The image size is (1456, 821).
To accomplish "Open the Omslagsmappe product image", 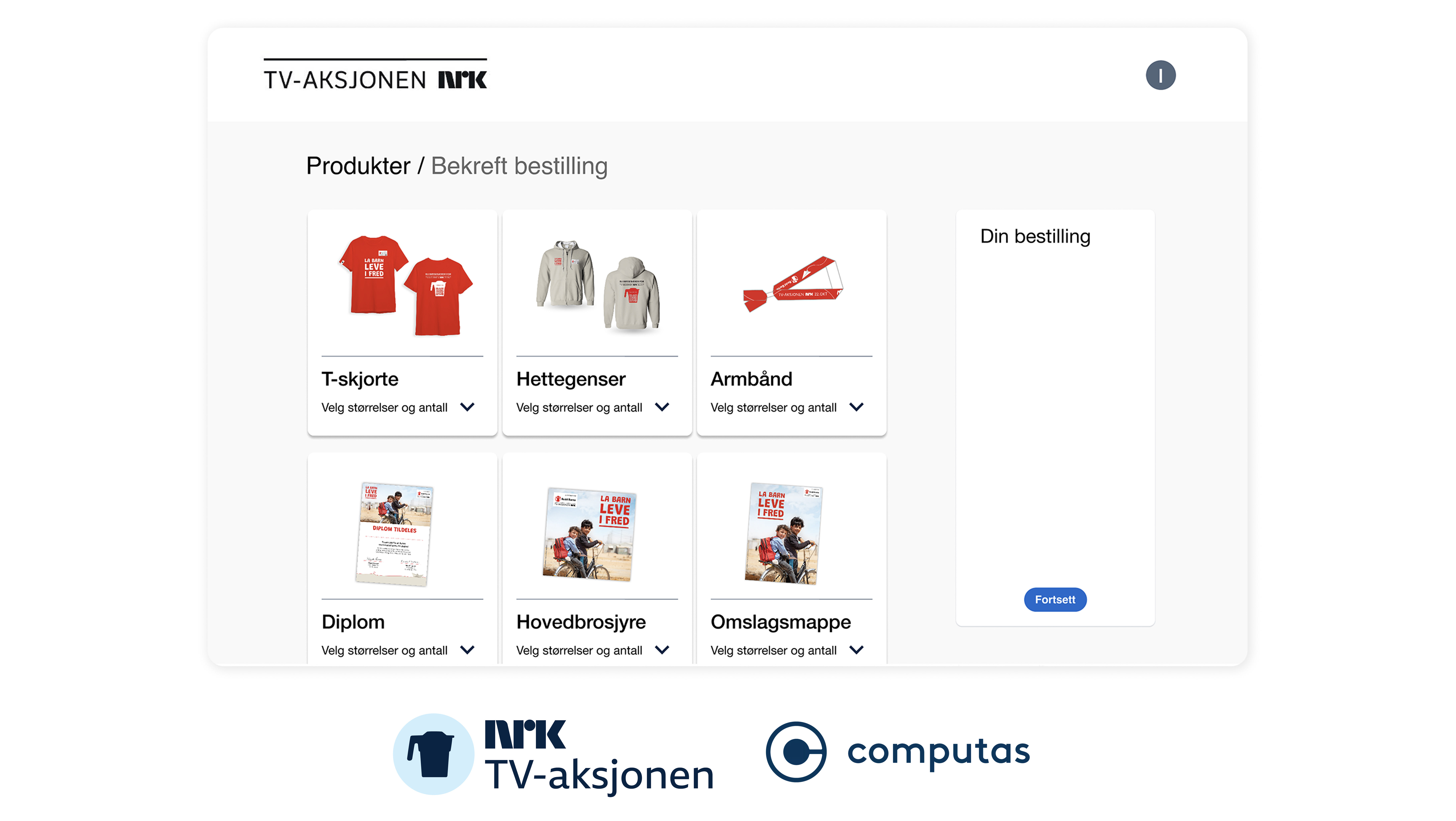I will [783, 533].
